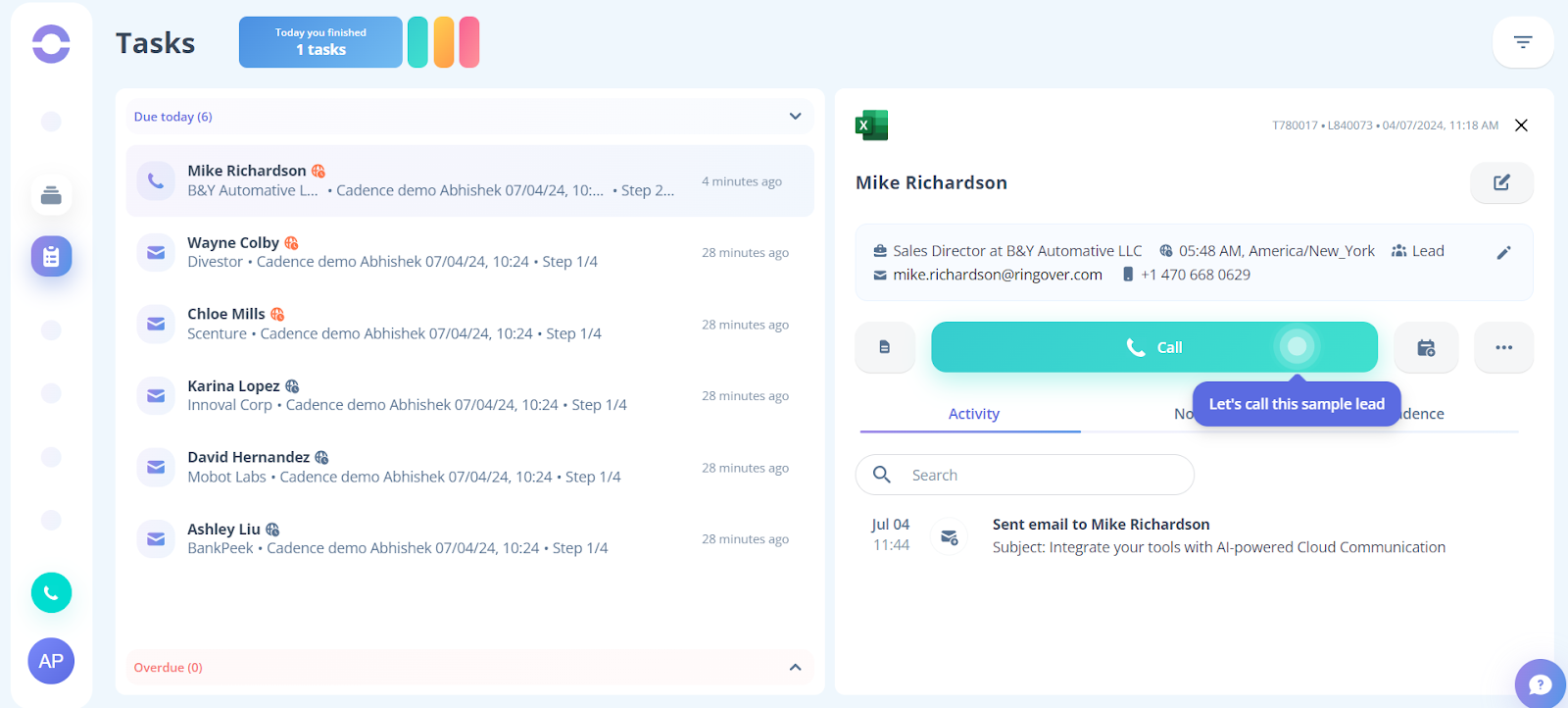1568x708 pixels.
Task: Click timezone globe beside Mike Richardson name
Action: pyautogui.click(x=318, y=171)
